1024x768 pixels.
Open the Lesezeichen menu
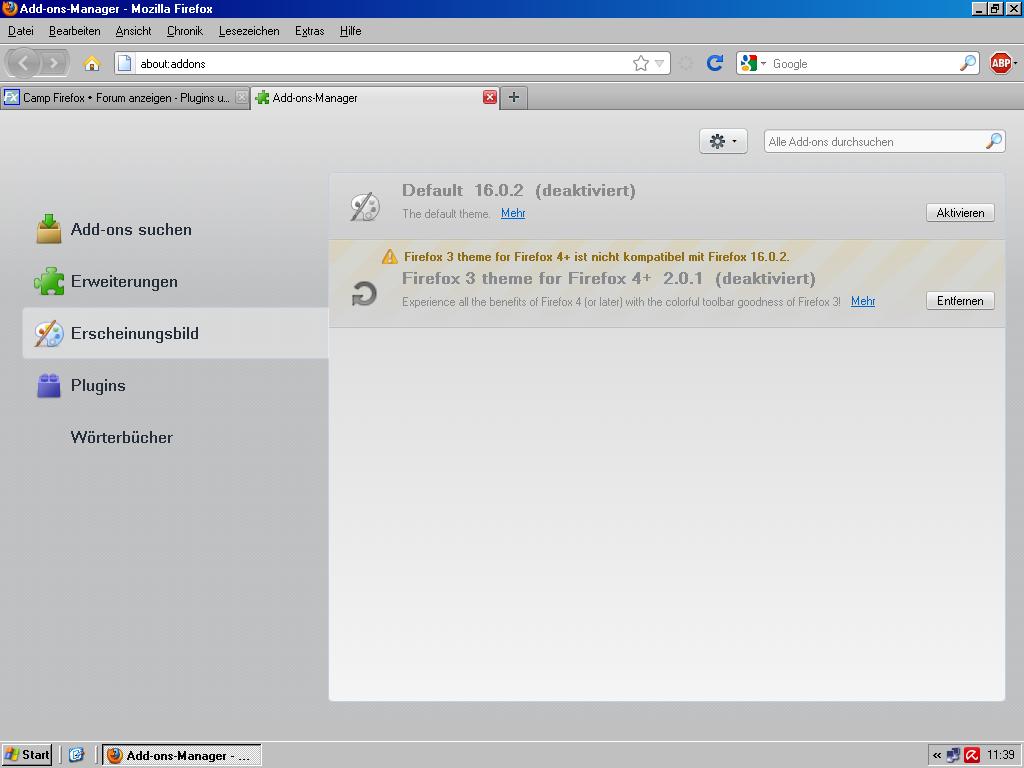point(249,31)
